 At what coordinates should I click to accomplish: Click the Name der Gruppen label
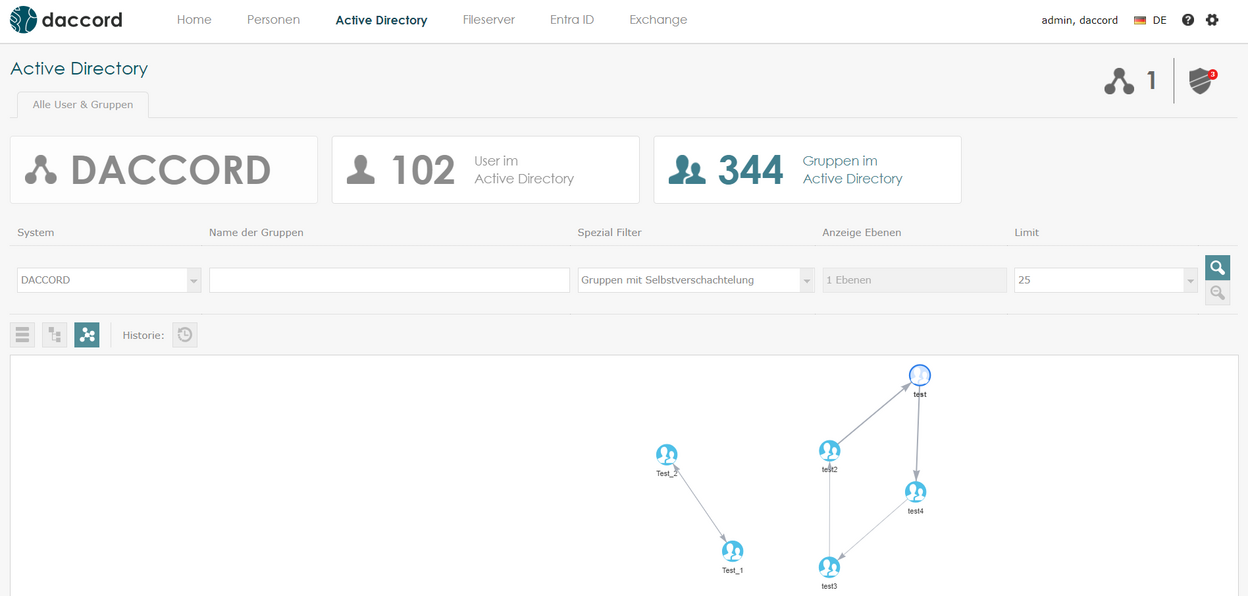256,233
